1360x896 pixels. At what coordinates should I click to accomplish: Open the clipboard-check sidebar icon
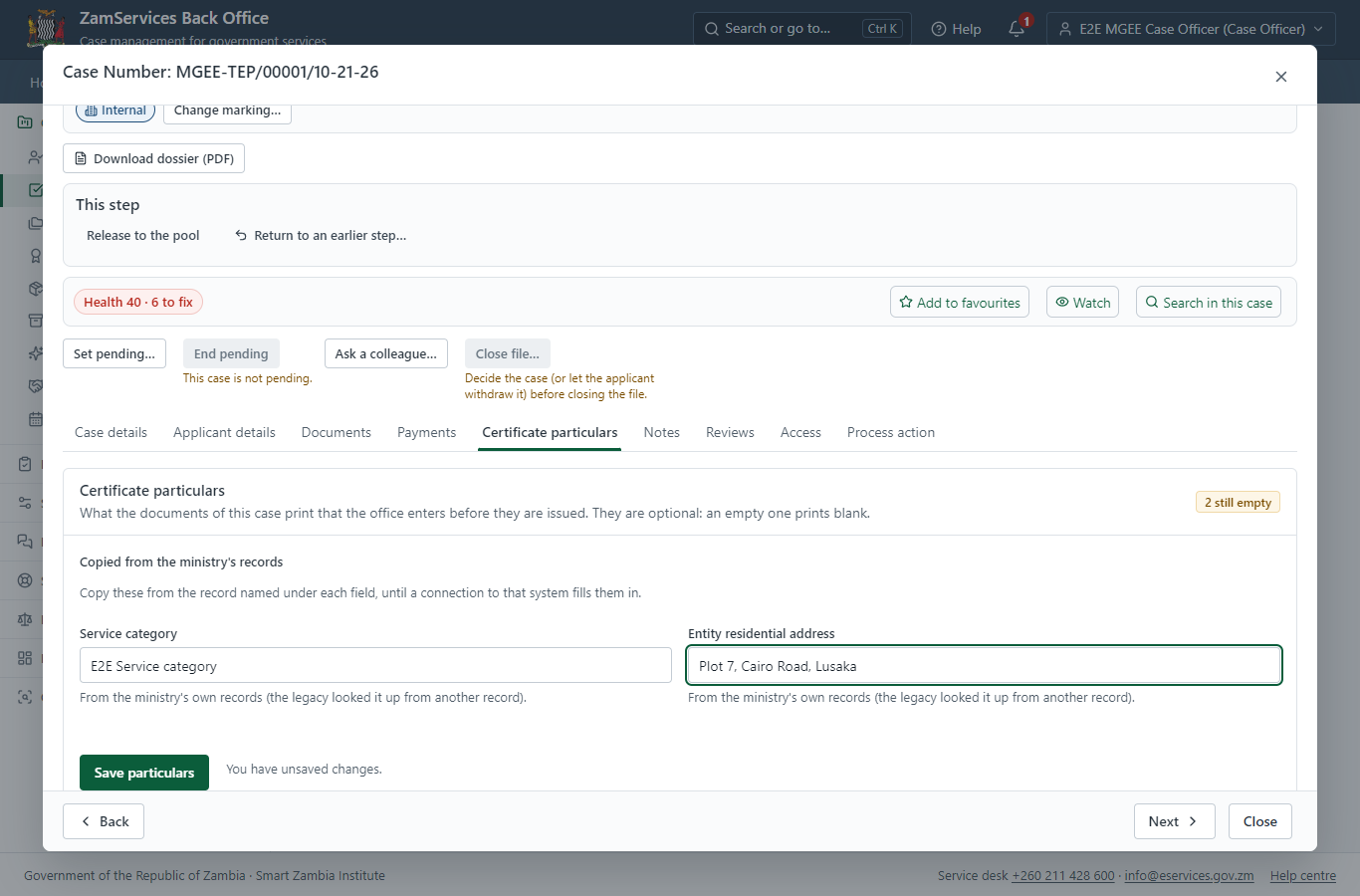point(25,464)
